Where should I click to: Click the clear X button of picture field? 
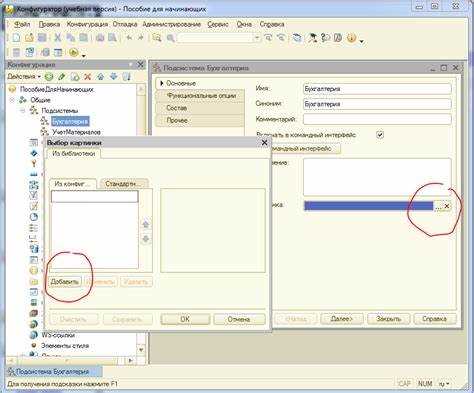click(447, 206)
